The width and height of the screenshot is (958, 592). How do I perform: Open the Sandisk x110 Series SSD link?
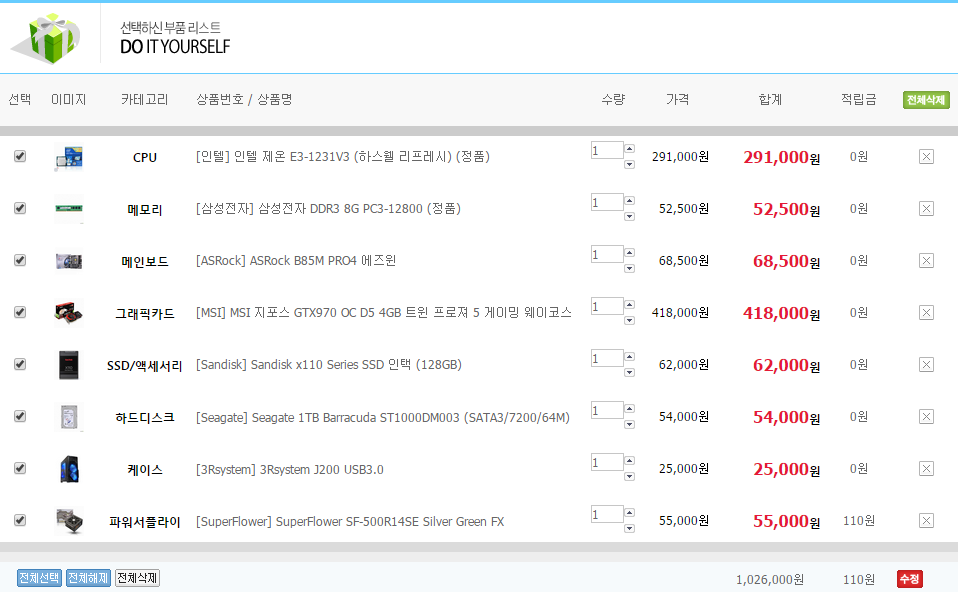[x=329, y=364]
